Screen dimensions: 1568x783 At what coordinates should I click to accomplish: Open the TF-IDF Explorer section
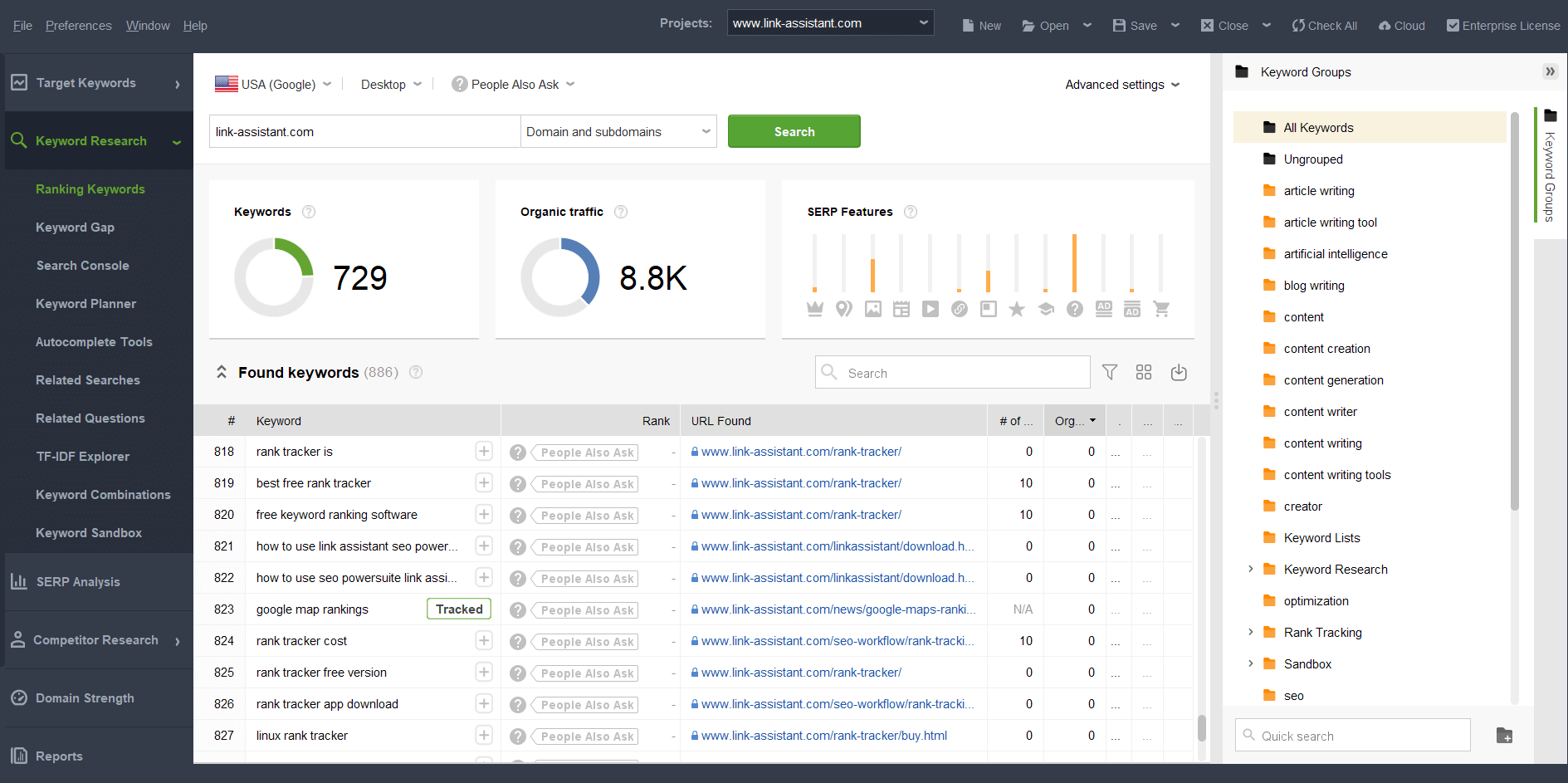(82, 456)
